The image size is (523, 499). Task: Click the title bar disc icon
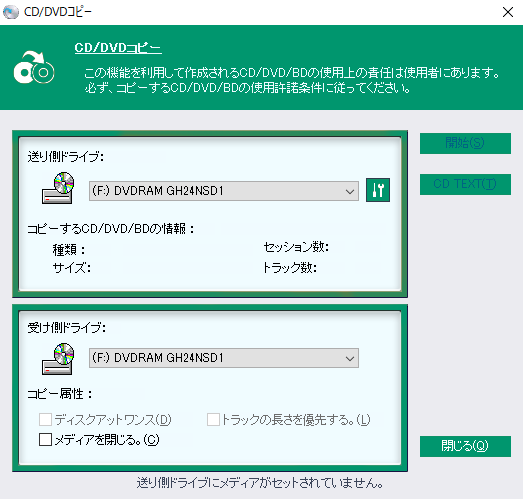(11, 12)
